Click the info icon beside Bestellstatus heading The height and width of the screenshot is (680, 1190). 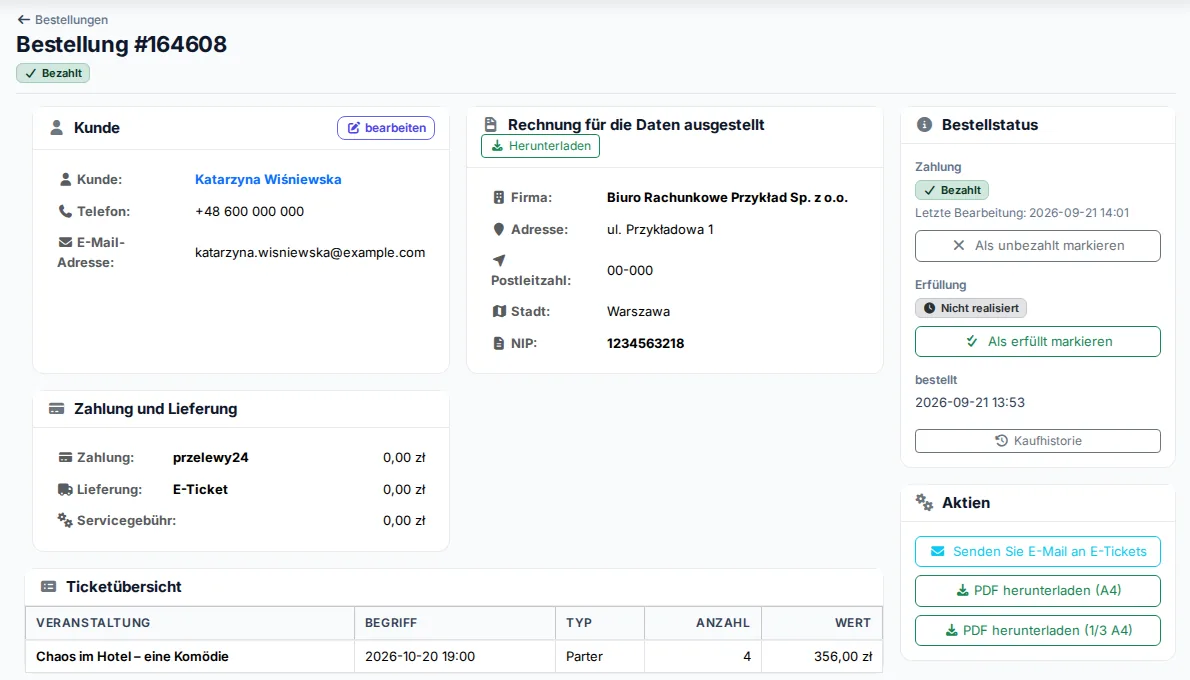[924, 124]
